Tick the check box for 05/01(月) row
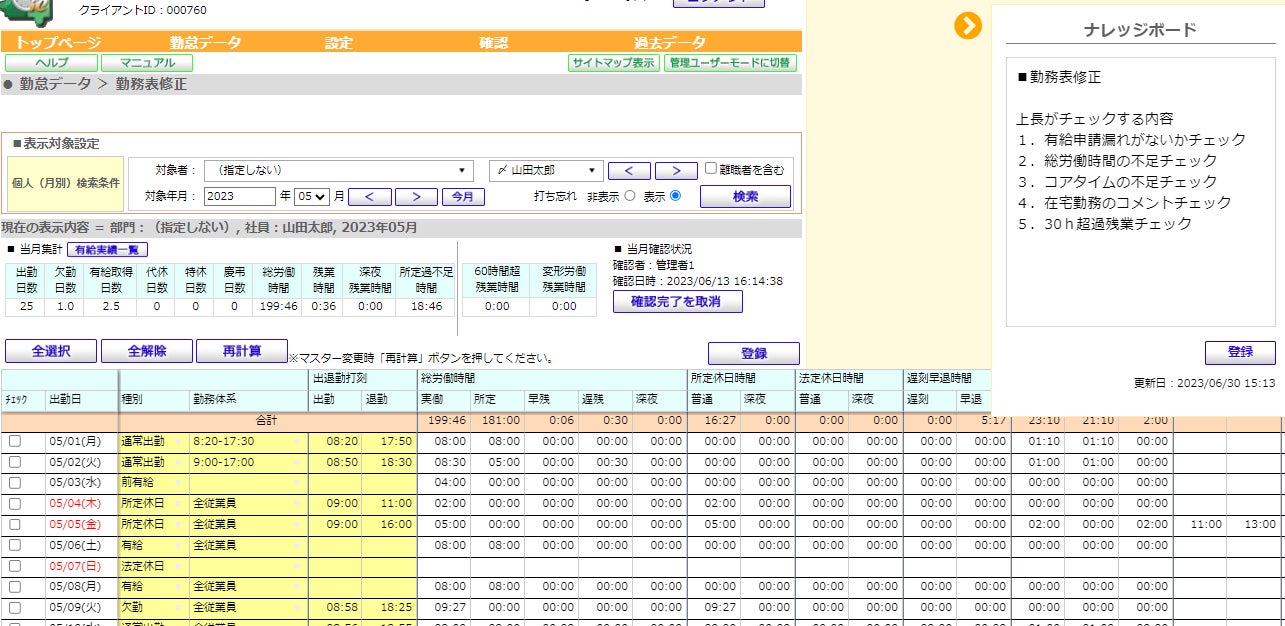Viewport: 1285px width, 626px height. coord(14,441)
